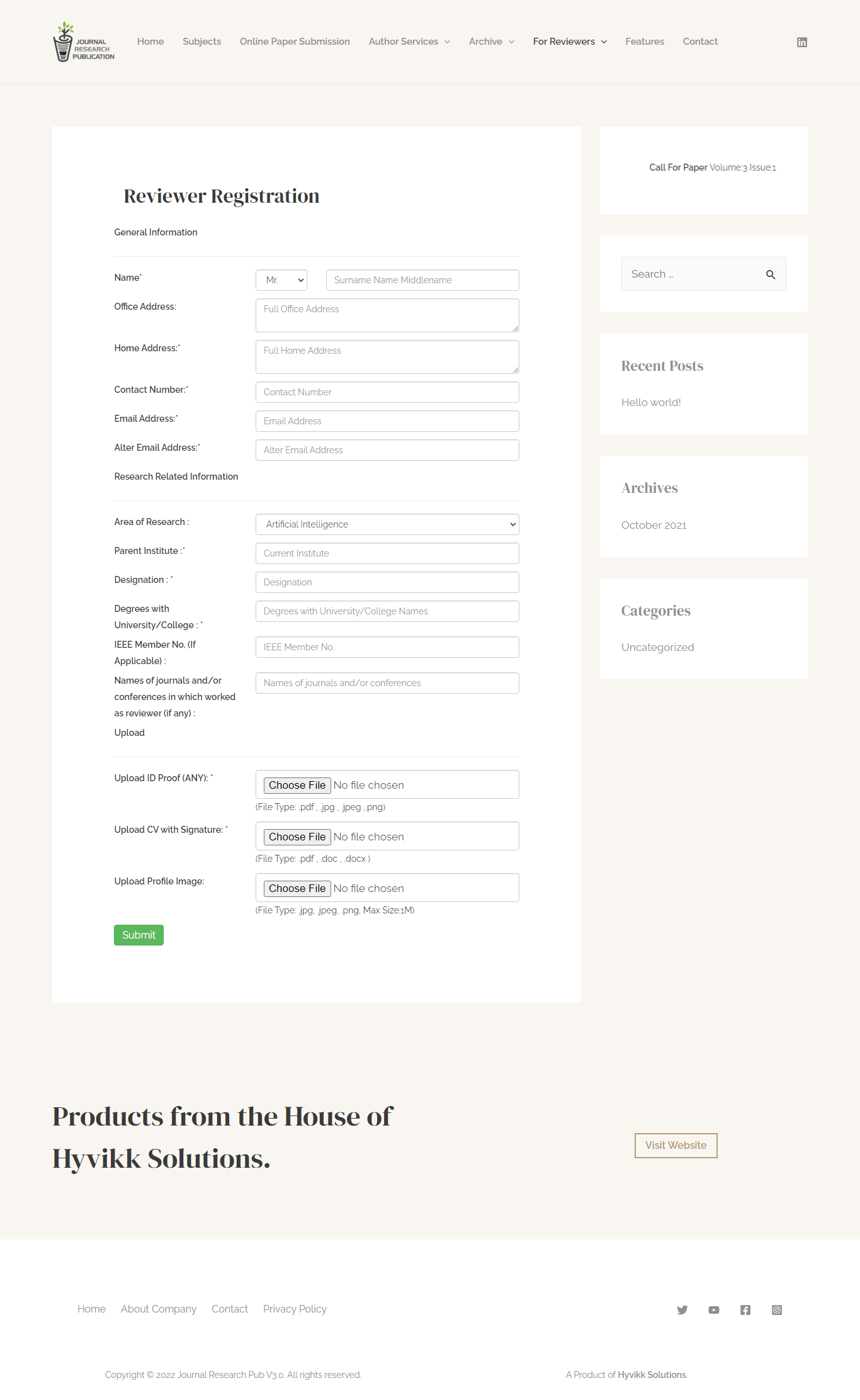This screenshot has width=860, height=1400.
Task: Focus the Email Address input field
Action: point(387,421)
